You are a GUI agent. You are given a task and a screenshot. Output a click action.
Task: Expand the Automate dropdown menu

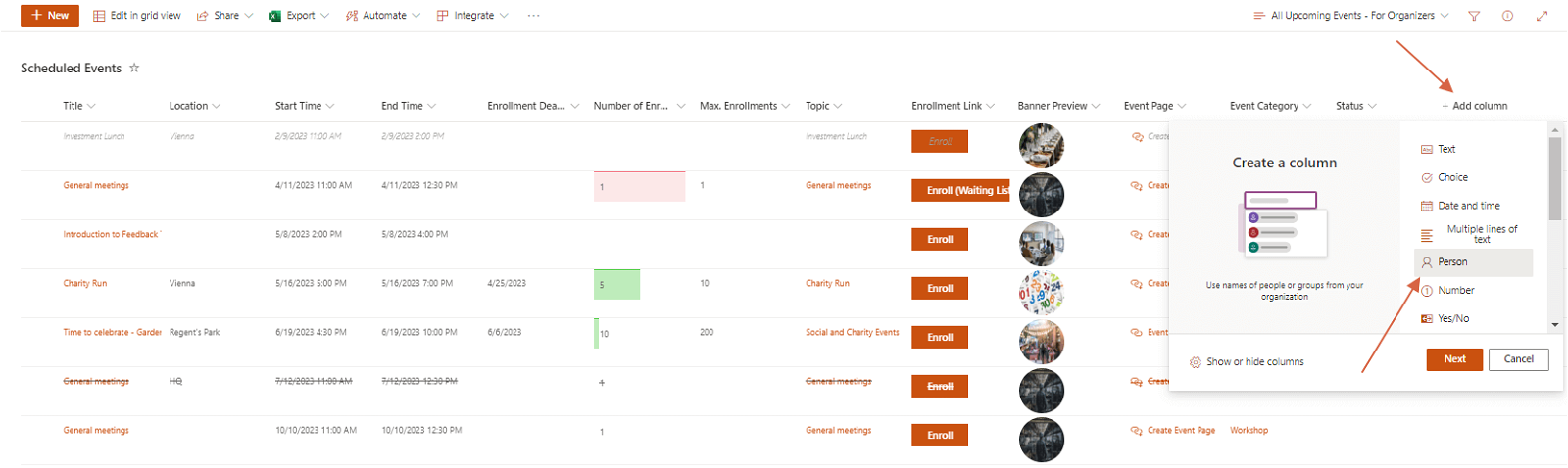pyautogui.click(x=383, y=16)
